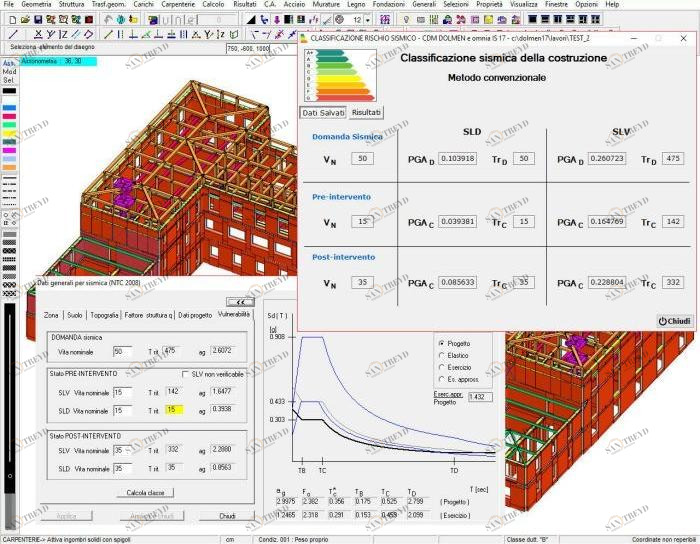Select the yellow swatch in left palette

click(x=10, y=133)
